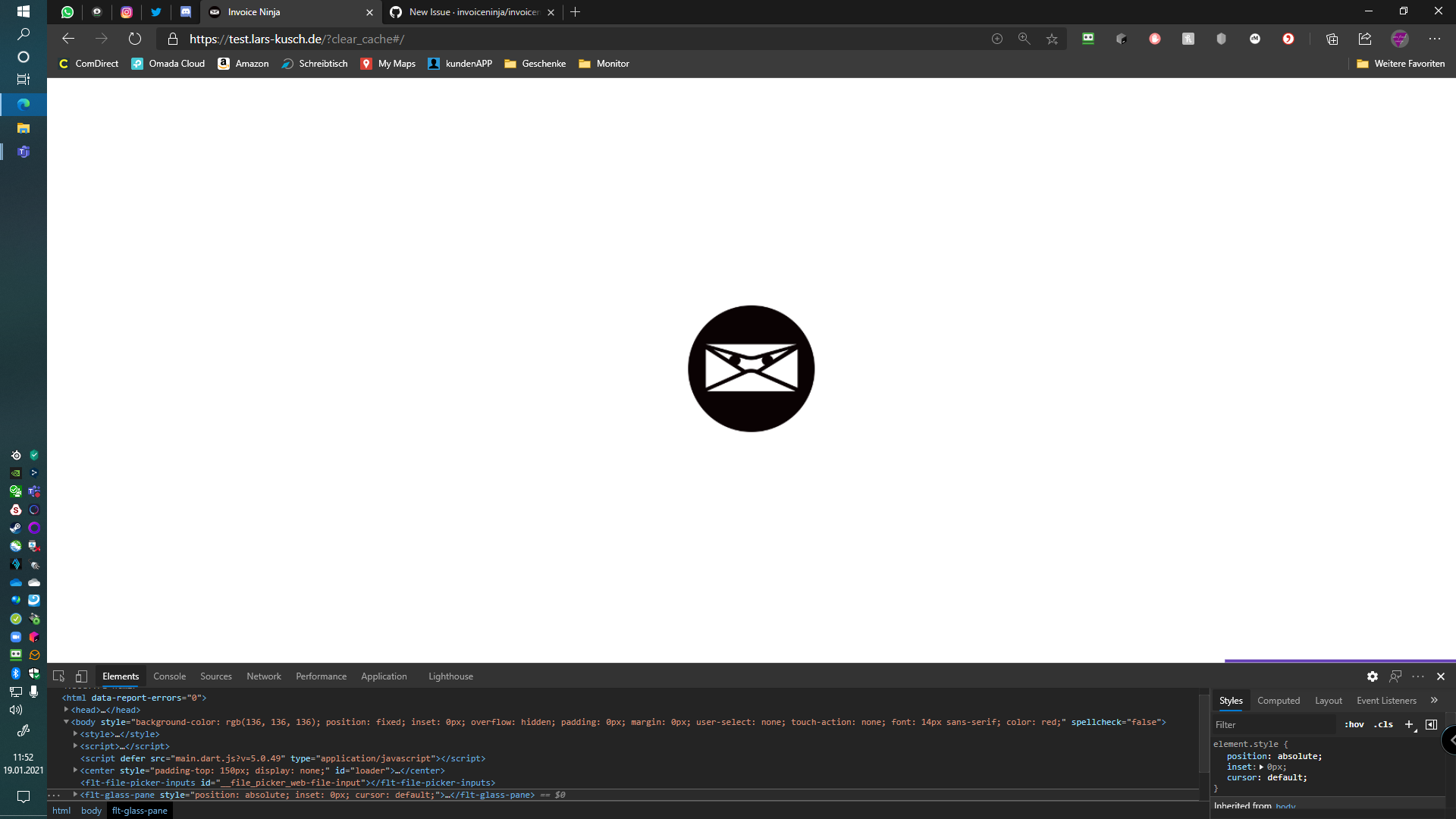Screen dimensions: 1456x819
Task: Collapse the body element node
Action: [67, 722]
